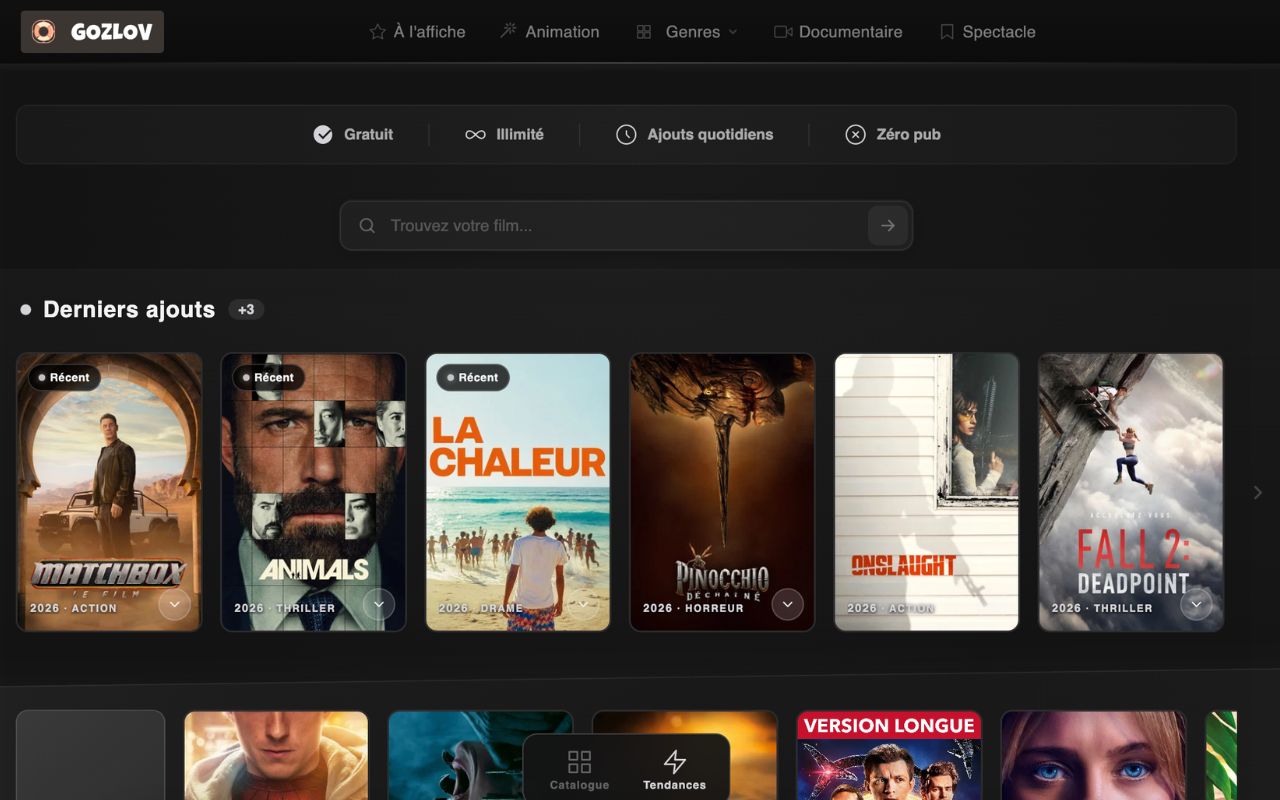
Task: Click the +3 badge next to Derniers ajouts
Action: click(x=246, y=310)
